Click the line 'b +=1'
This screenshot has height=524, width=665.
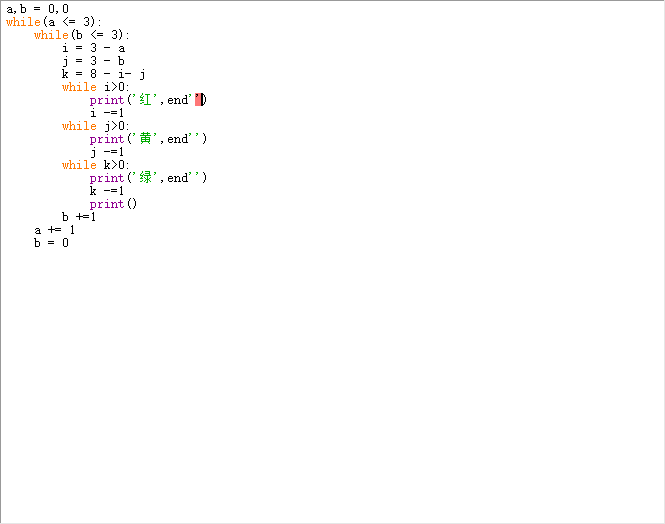pyautogui.click(x=79, y=217)
